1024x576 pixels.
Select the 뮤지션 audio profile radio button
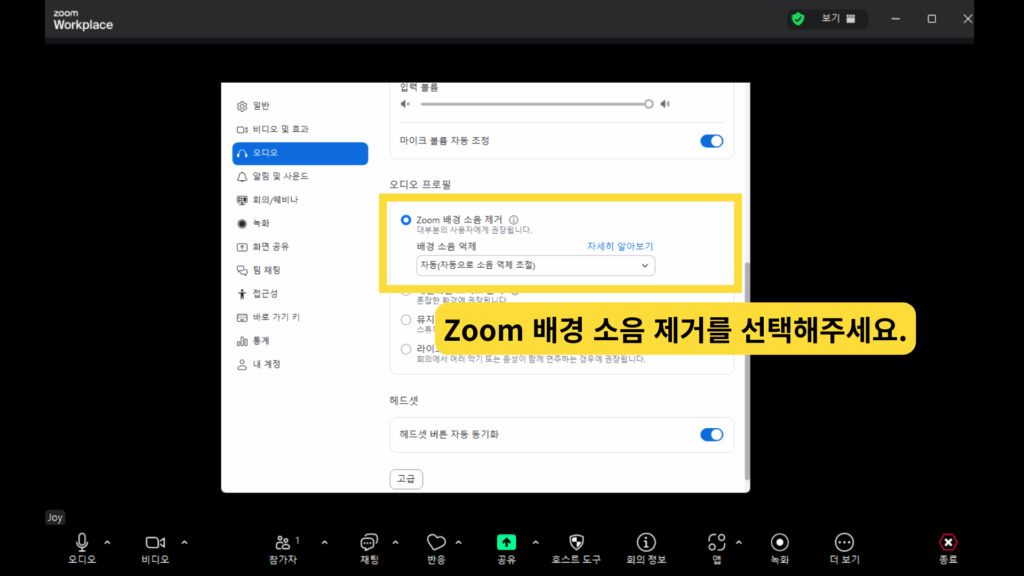point(406,320)
